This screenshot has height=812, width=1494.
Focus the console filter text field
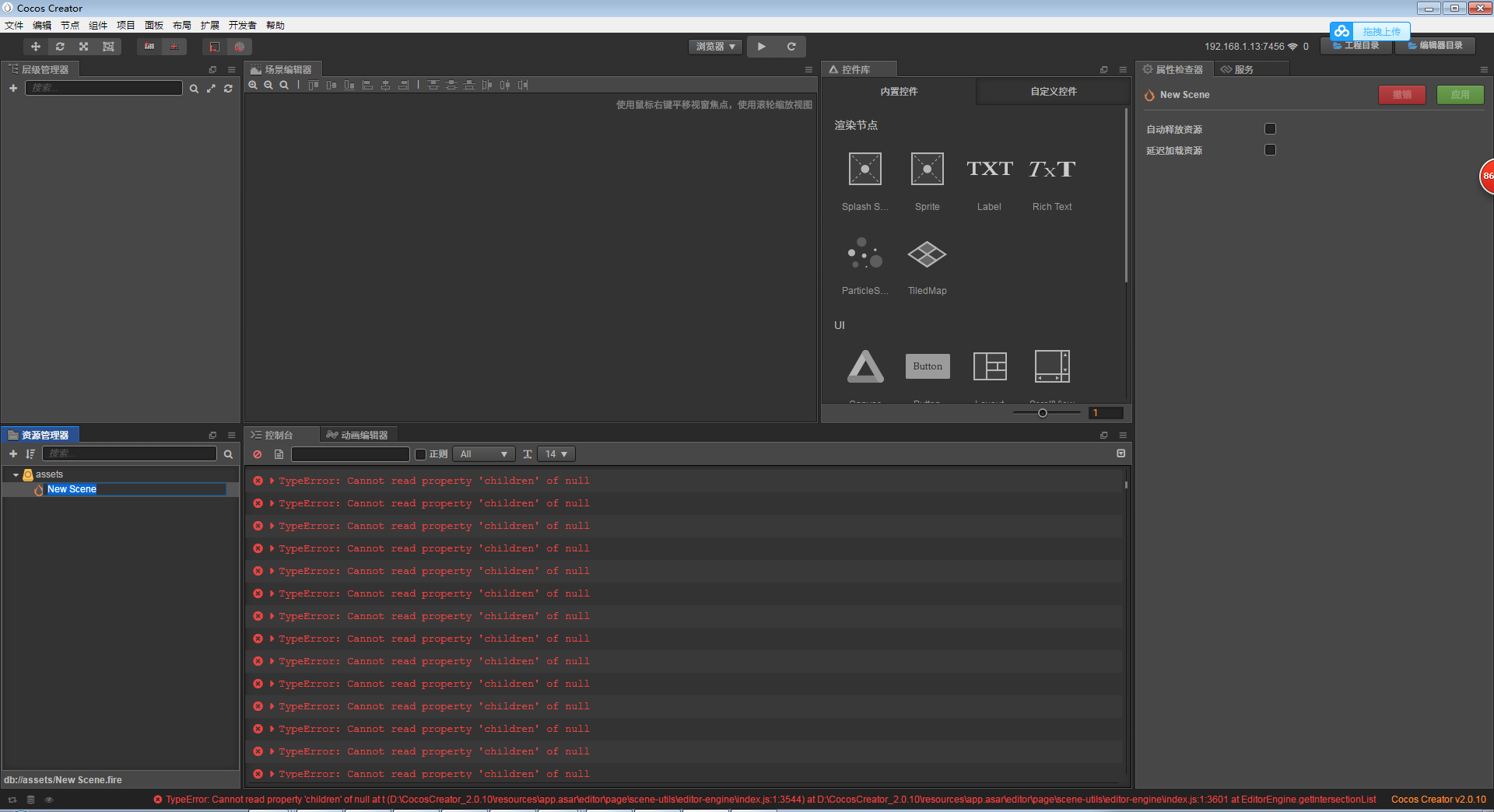[350, 454]
